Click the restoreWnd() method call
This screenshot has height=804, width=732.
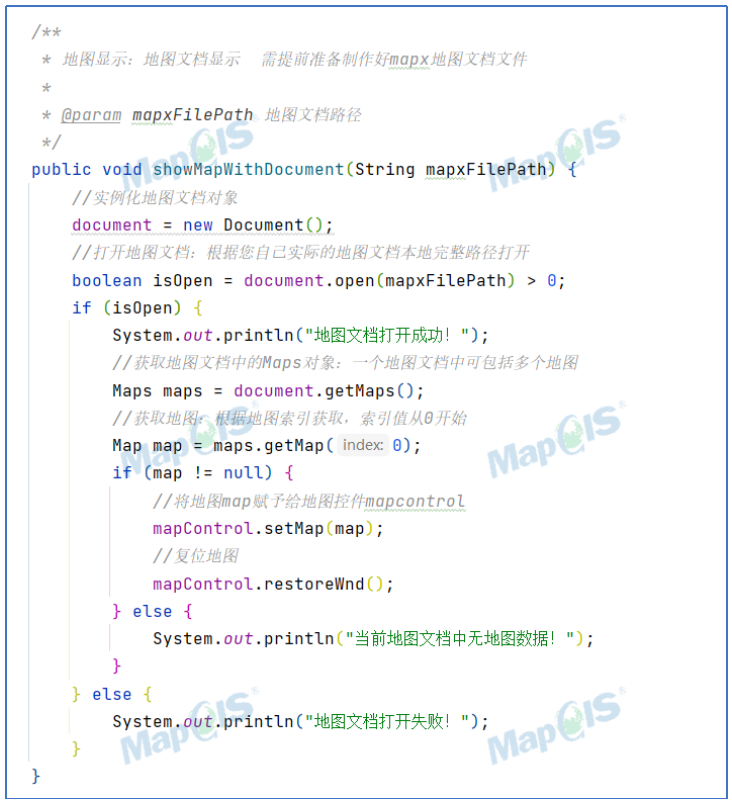(328, 584)
